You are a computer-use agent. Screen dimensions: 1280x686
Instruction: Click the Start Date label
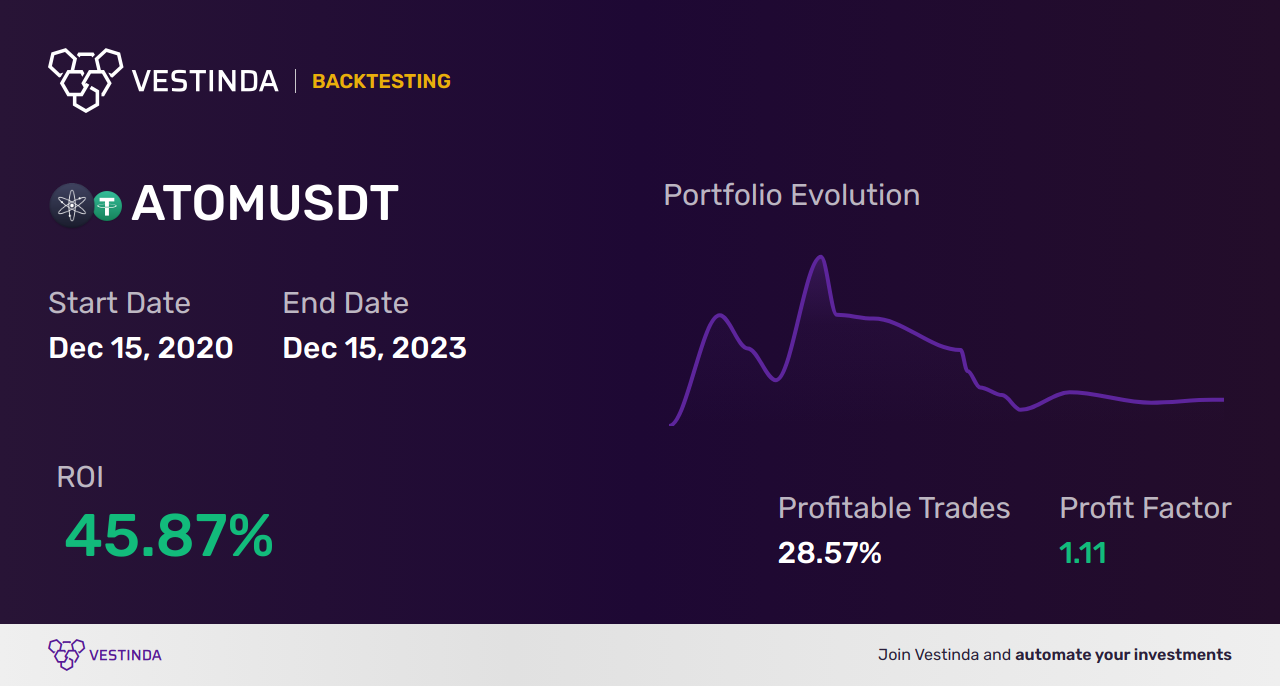pos(119,303)
